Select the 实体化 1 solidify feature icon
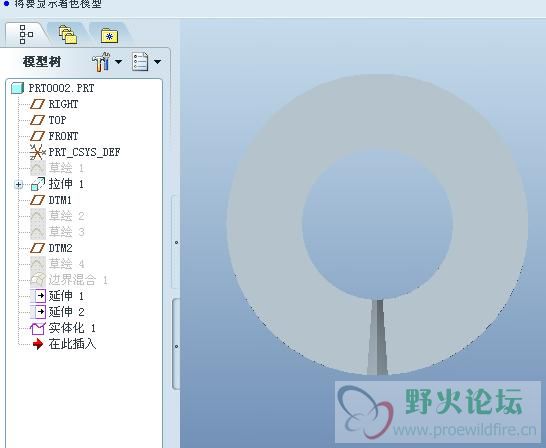The image size is (546, 448). point(38,328)
